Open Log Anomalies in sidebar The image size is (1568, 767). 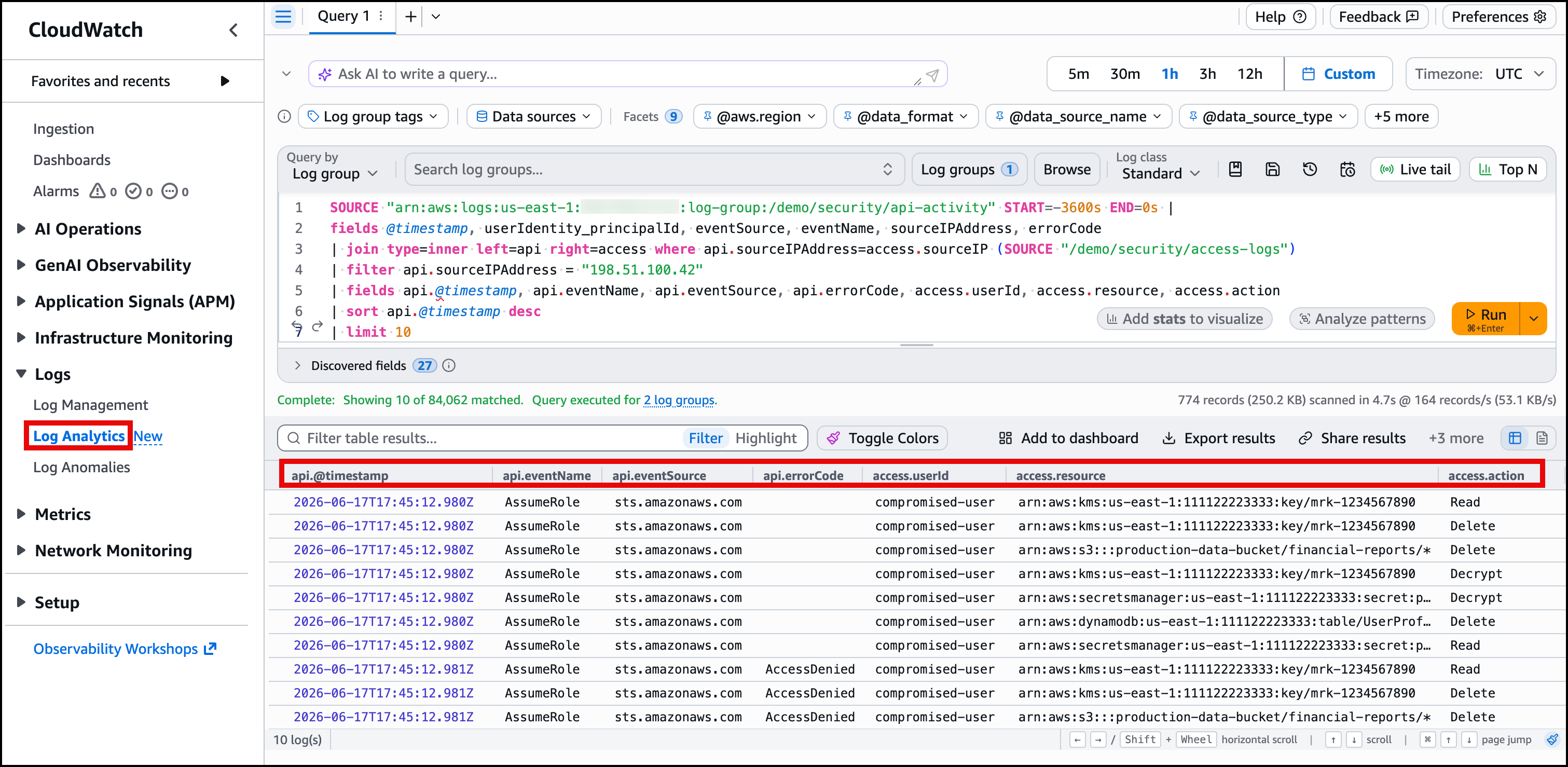click(81, 467)
